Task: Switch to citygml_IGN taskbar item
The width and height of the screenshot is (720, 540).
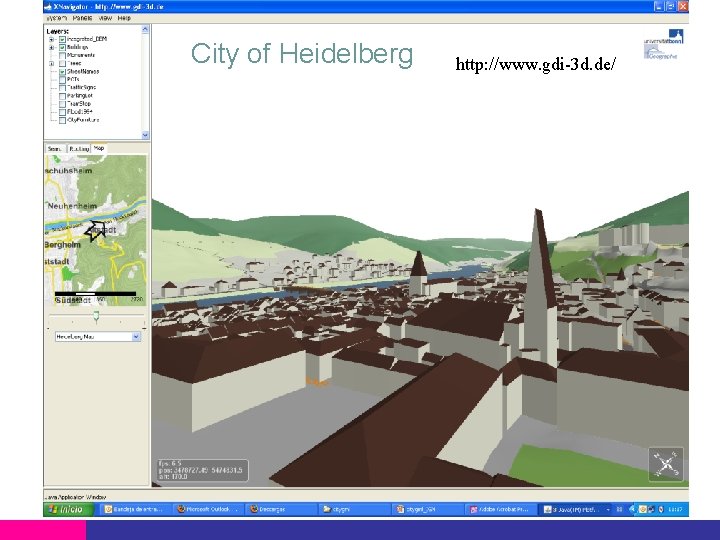Action: coord(428,509)
